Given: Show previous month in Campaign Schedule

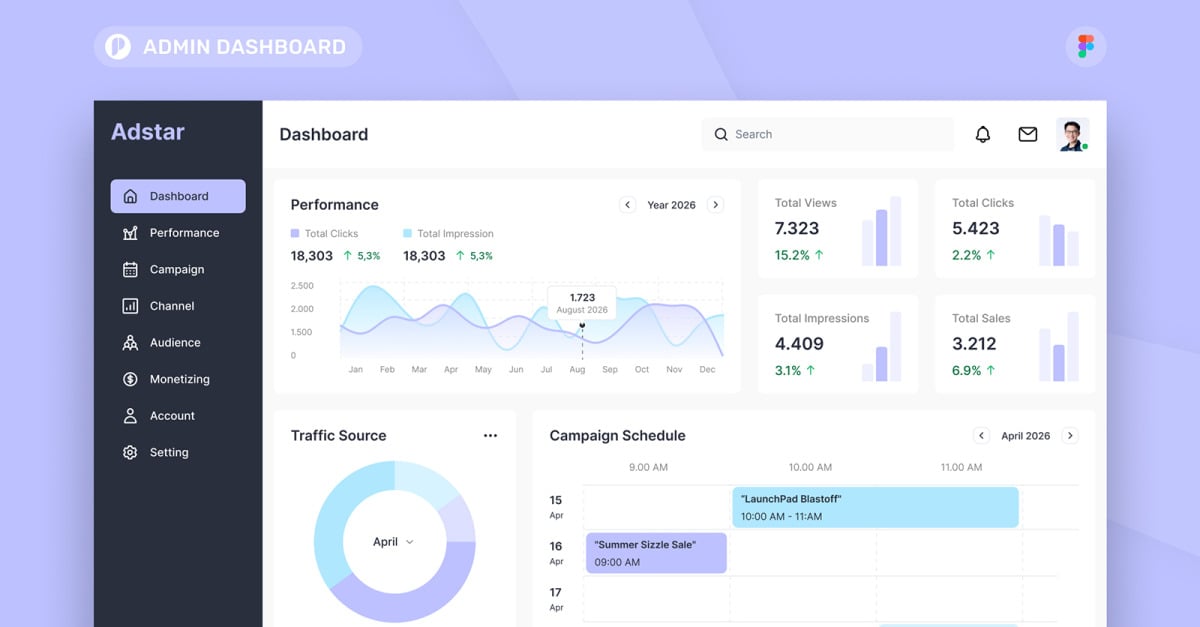Looking at the screenshot, I should pos(981,435).
